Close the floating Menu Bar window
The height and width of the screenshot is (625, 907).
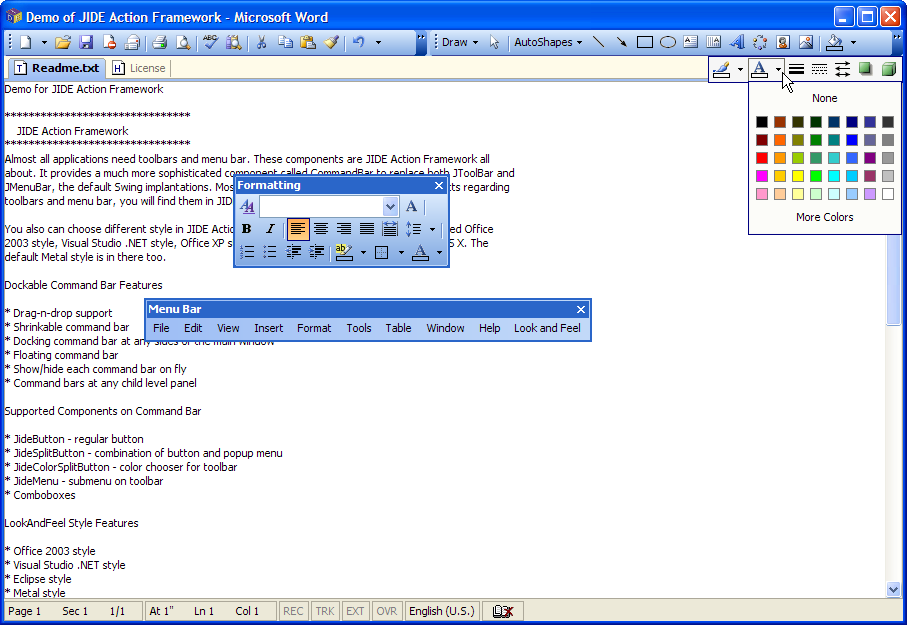coord(581,310)
